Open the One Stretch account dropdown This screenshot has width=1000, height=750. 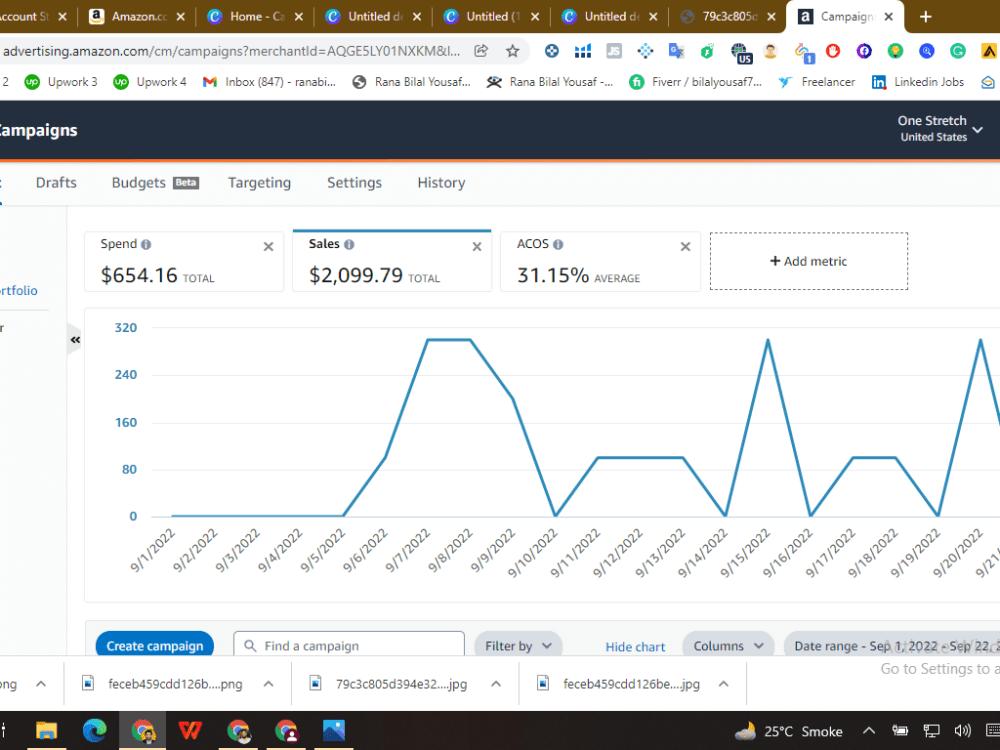[x=940, y=128]
